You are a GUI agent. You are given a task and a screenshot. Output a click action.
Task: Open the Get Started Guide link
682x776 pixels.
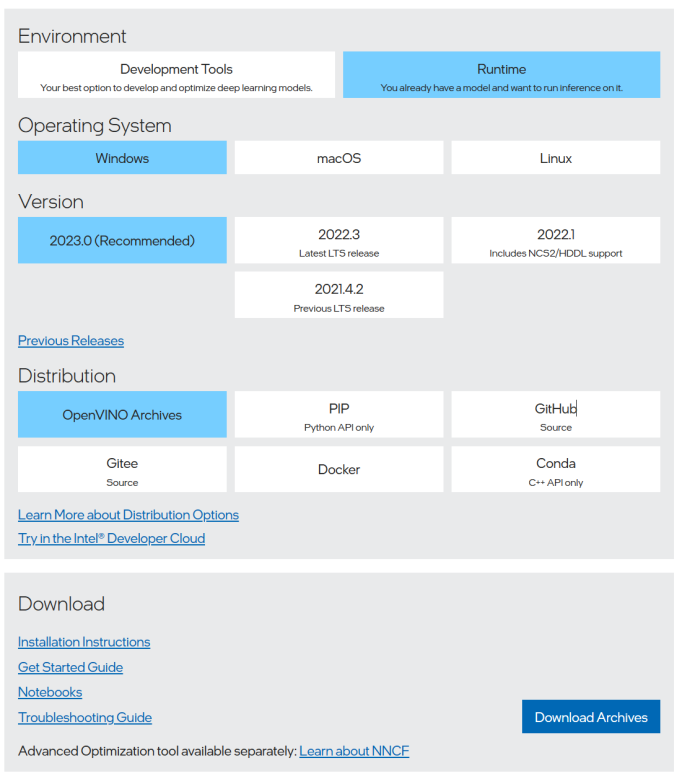click(x=70, y=667)
